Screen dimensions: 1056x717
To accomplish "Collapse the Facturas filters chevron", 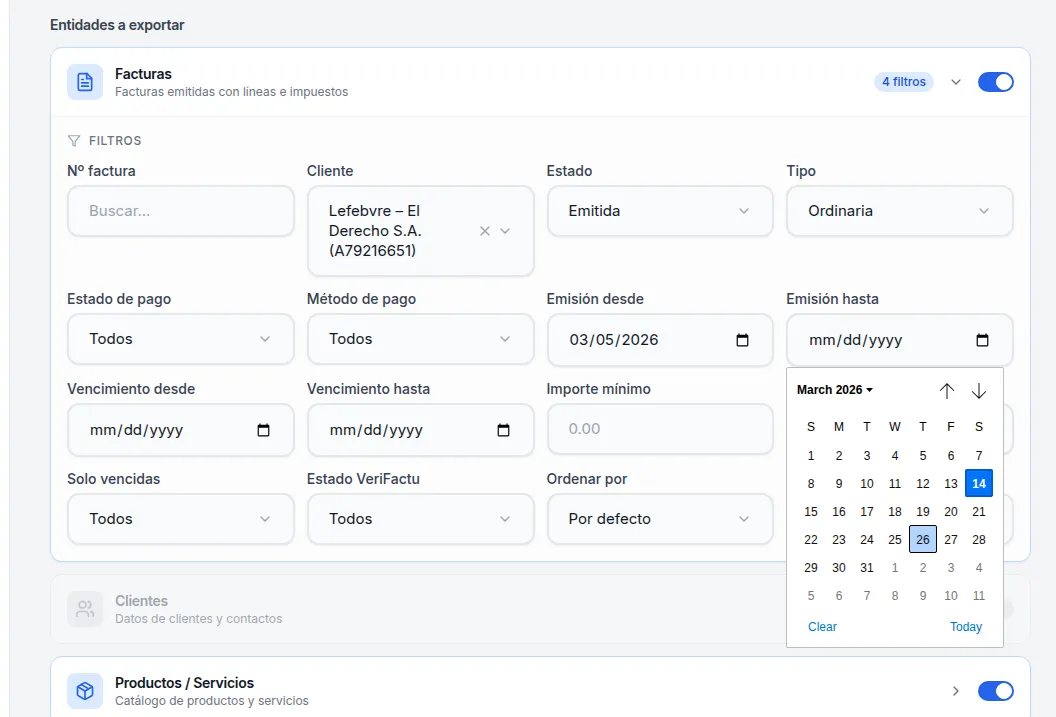I will pos(956,82).
